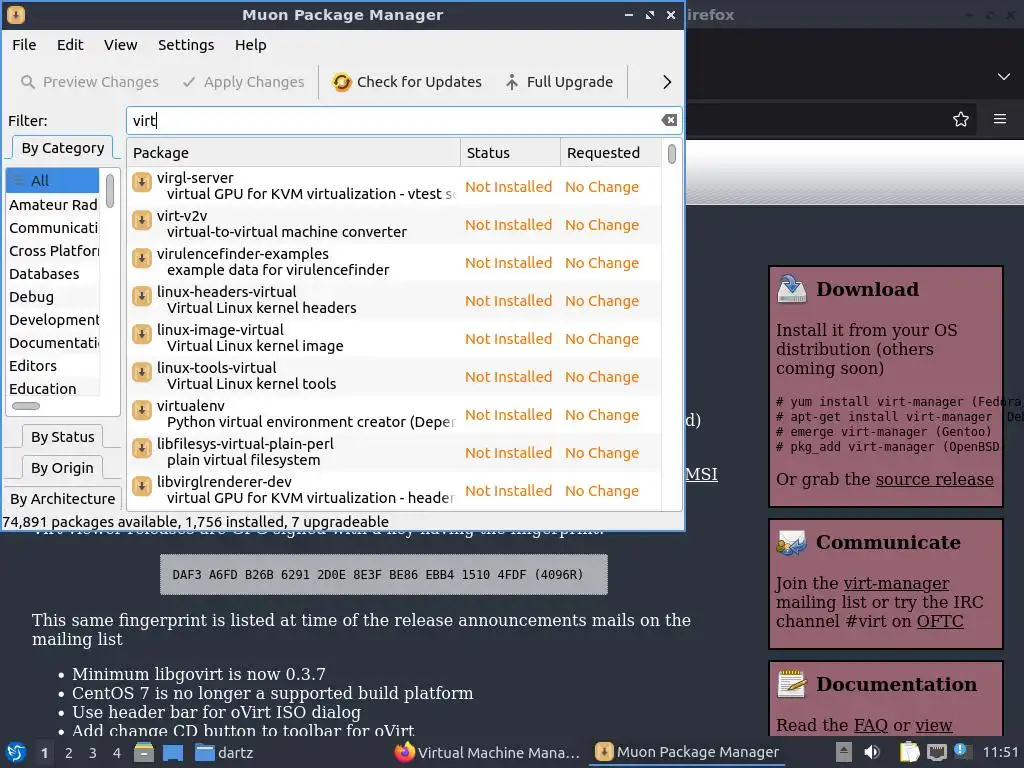Click the show desktop taskbar icon
Screen dimensions: 1024x768
pos(173,752)
